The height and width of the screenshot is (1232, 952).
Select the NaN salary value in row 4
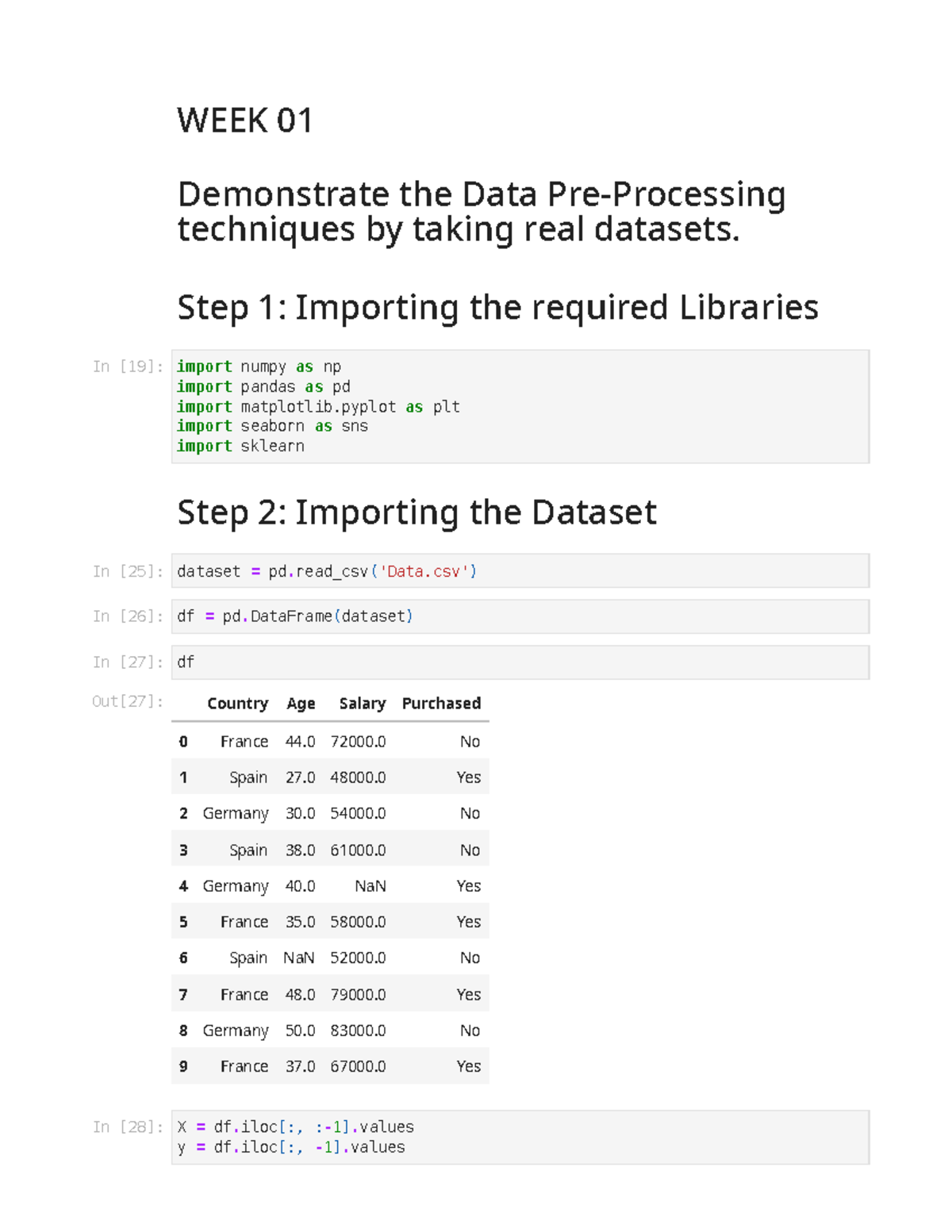point(370,886)
